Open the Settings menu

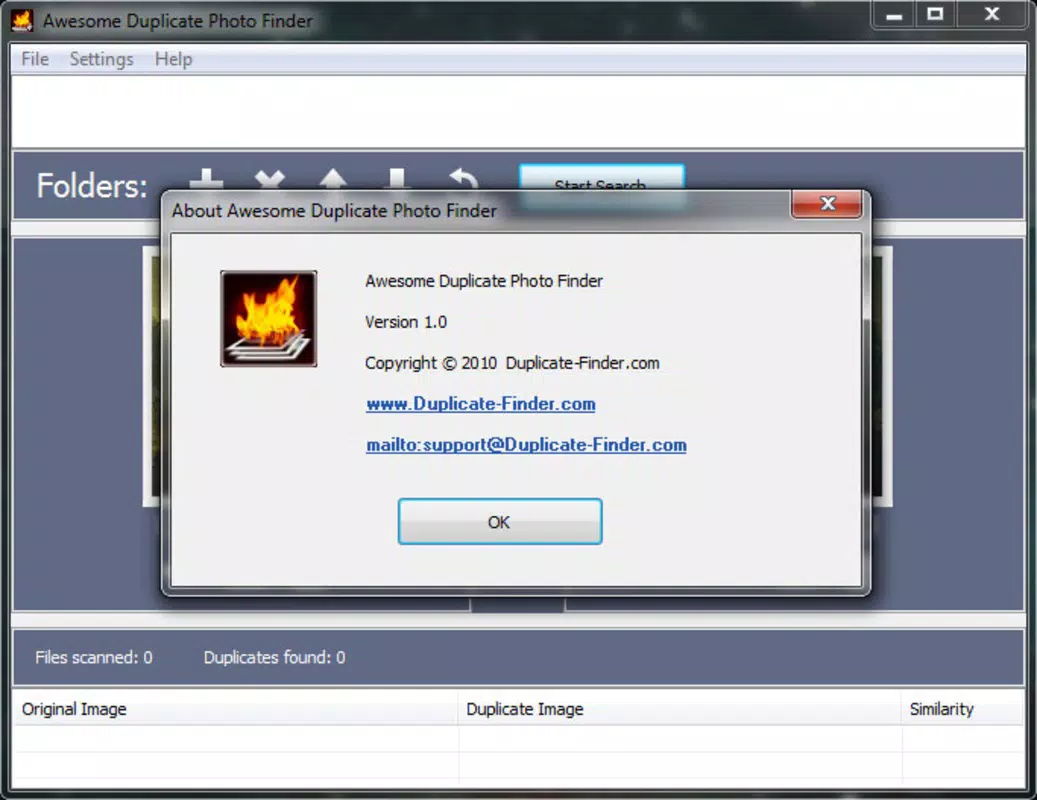pyautogui.click(x=101, y=60)
